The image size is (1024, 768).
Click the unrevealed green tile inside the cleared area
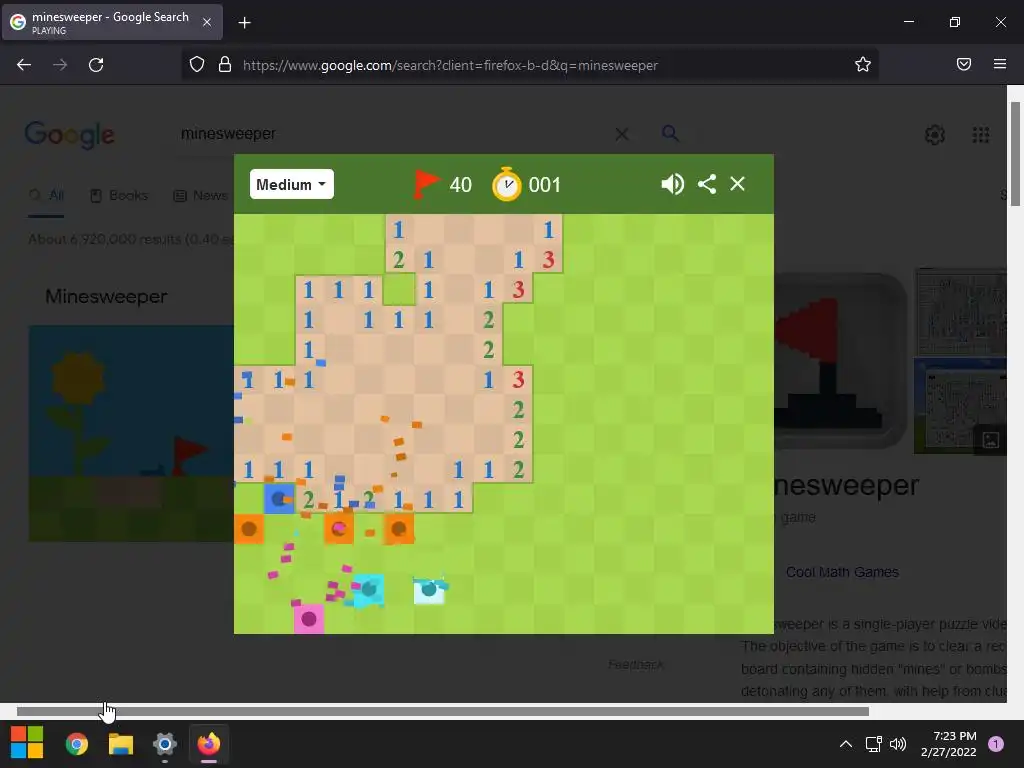coord(399,289)
